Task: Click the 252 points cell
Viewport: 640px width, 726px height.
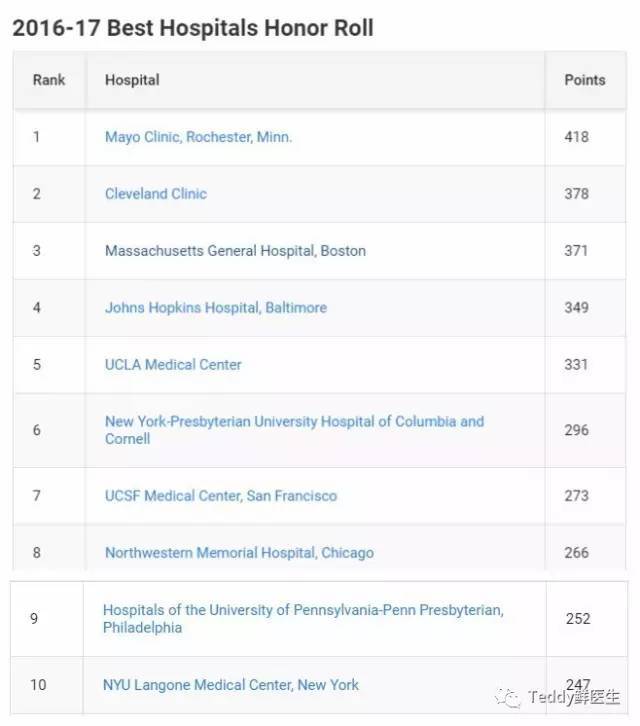Action: tap(578, 619)
